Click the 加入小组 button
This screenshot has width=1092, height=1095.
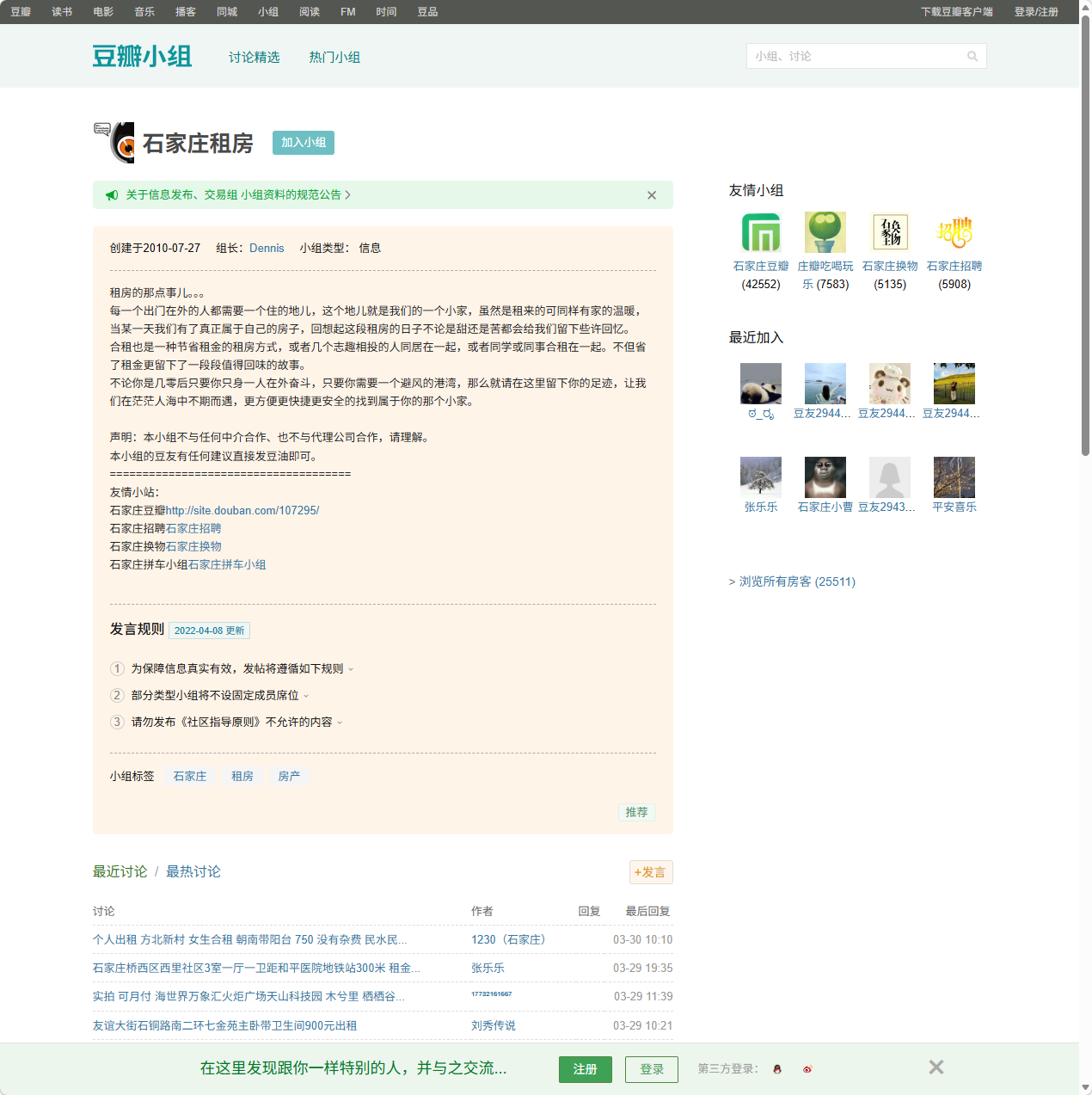point(303,143)
